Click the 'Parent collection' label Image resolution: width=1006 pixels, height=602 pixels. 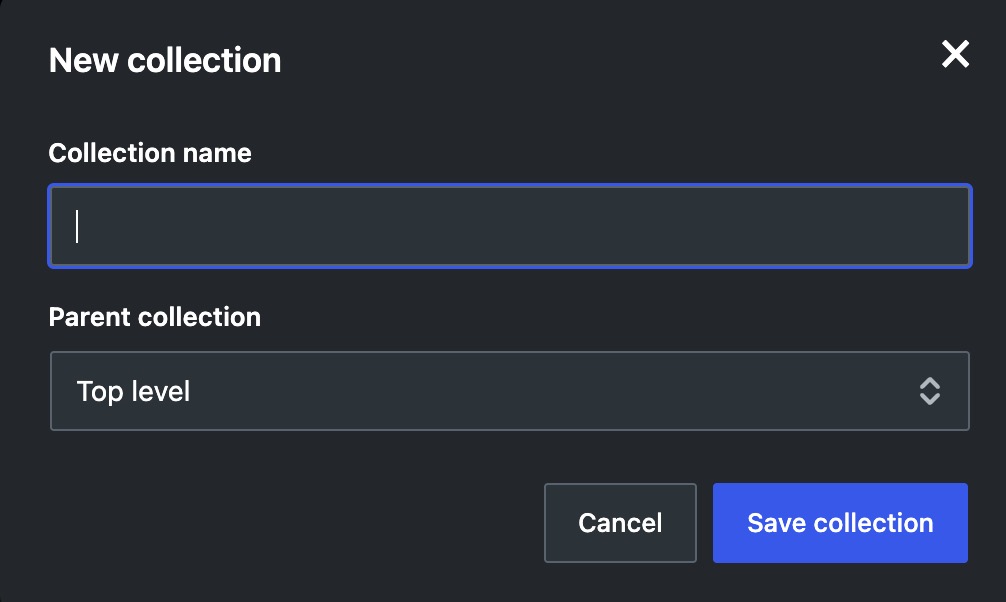tap(155, 317)
